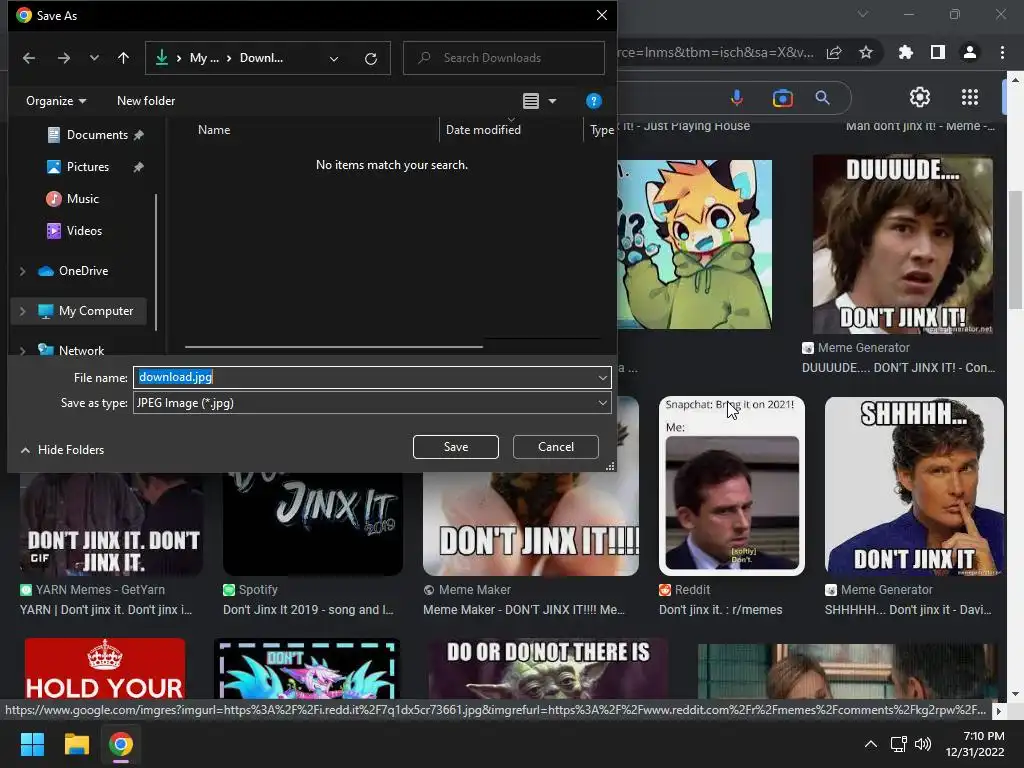Screen dimensions: 1024x768
Task: Expand the address bar path history dropdown
Action: point(334,59)
